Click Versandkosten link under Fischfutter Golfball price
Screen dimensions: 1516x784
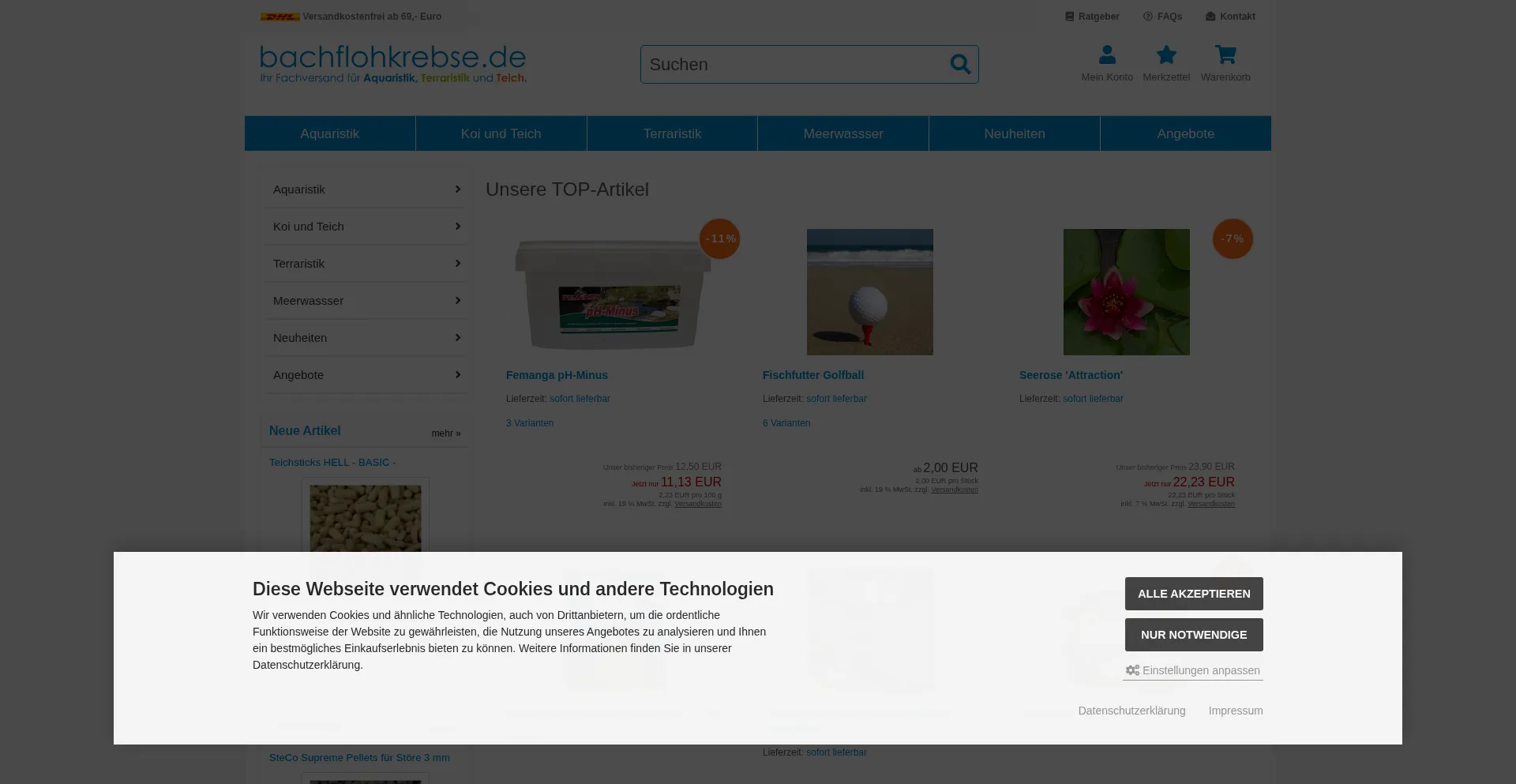[955, 490]
